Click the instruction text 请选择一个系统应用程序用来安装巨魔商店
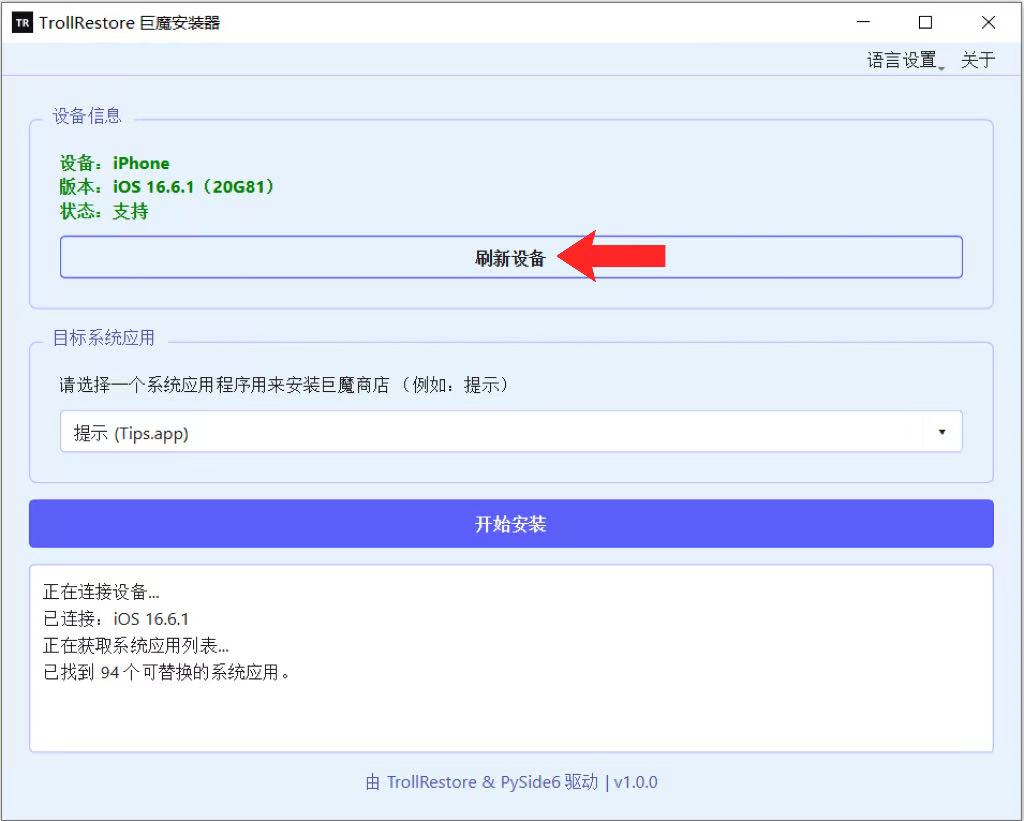Image resolution: width=1024 pixels, height=821 pixels. click(223, 385)
